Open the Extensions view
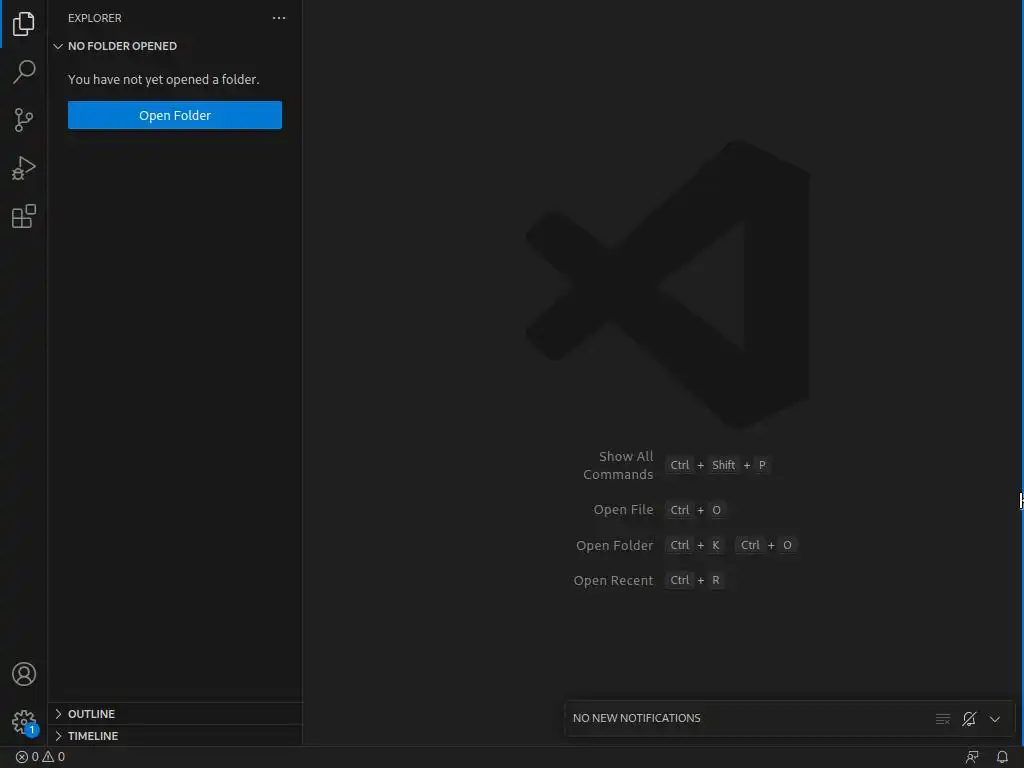Viewport: 1024px width, 768px height. click(24, 216)
